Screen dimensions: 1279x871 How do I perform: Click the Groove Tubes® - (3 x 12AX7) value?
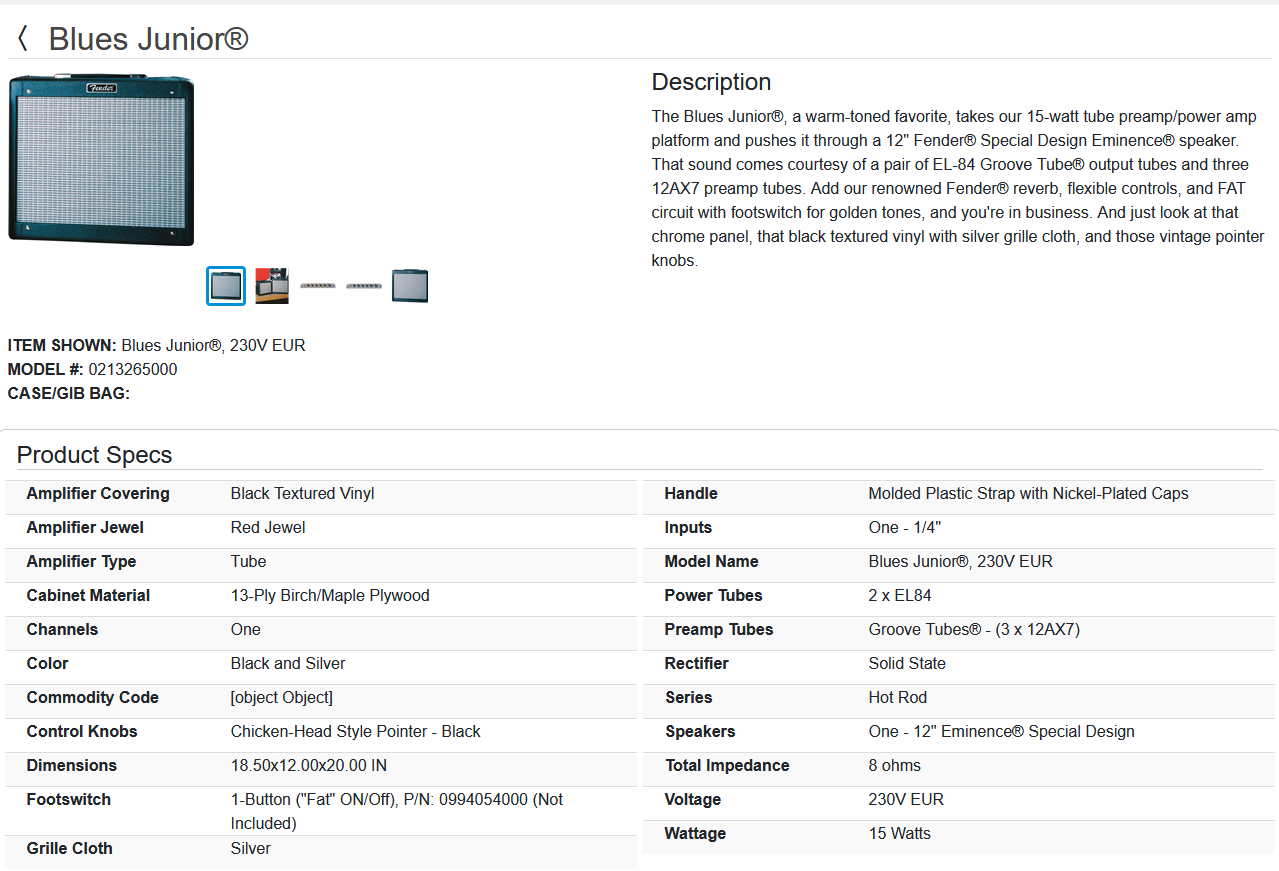[x=975, y=629]
